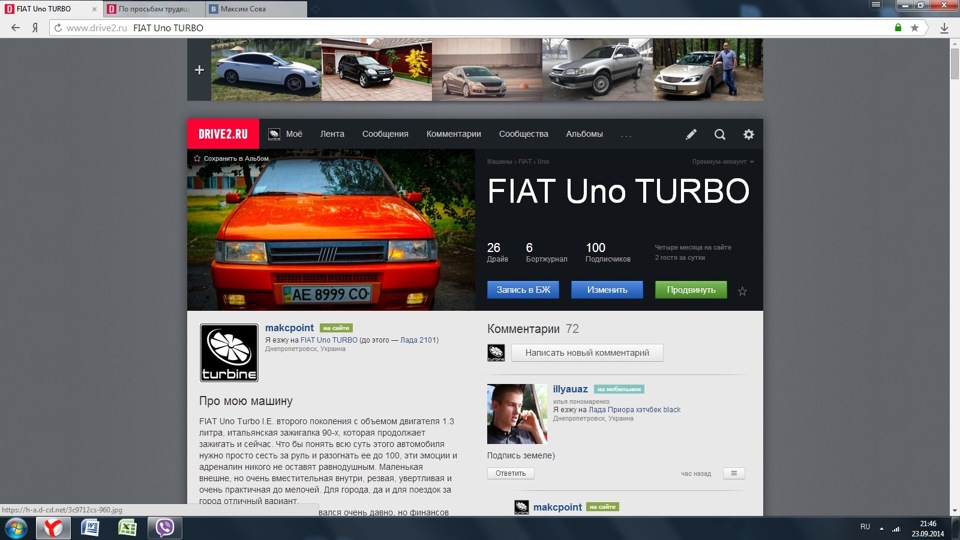The width and height of the screenshot is (960, 540).
Task: Open the pencil write-post icon
Action: coord(691,134)
